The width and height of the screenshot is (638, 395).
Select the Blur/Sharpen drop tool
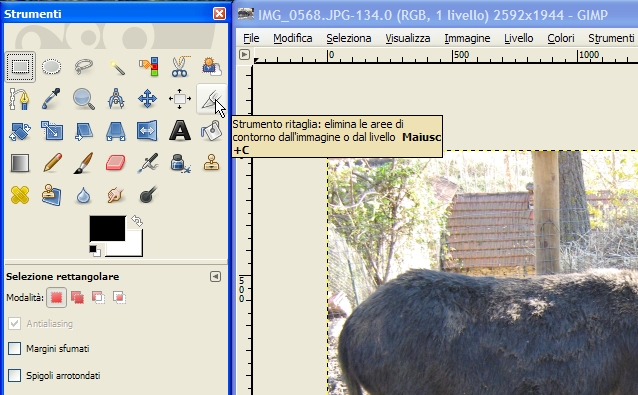[83, 196]
